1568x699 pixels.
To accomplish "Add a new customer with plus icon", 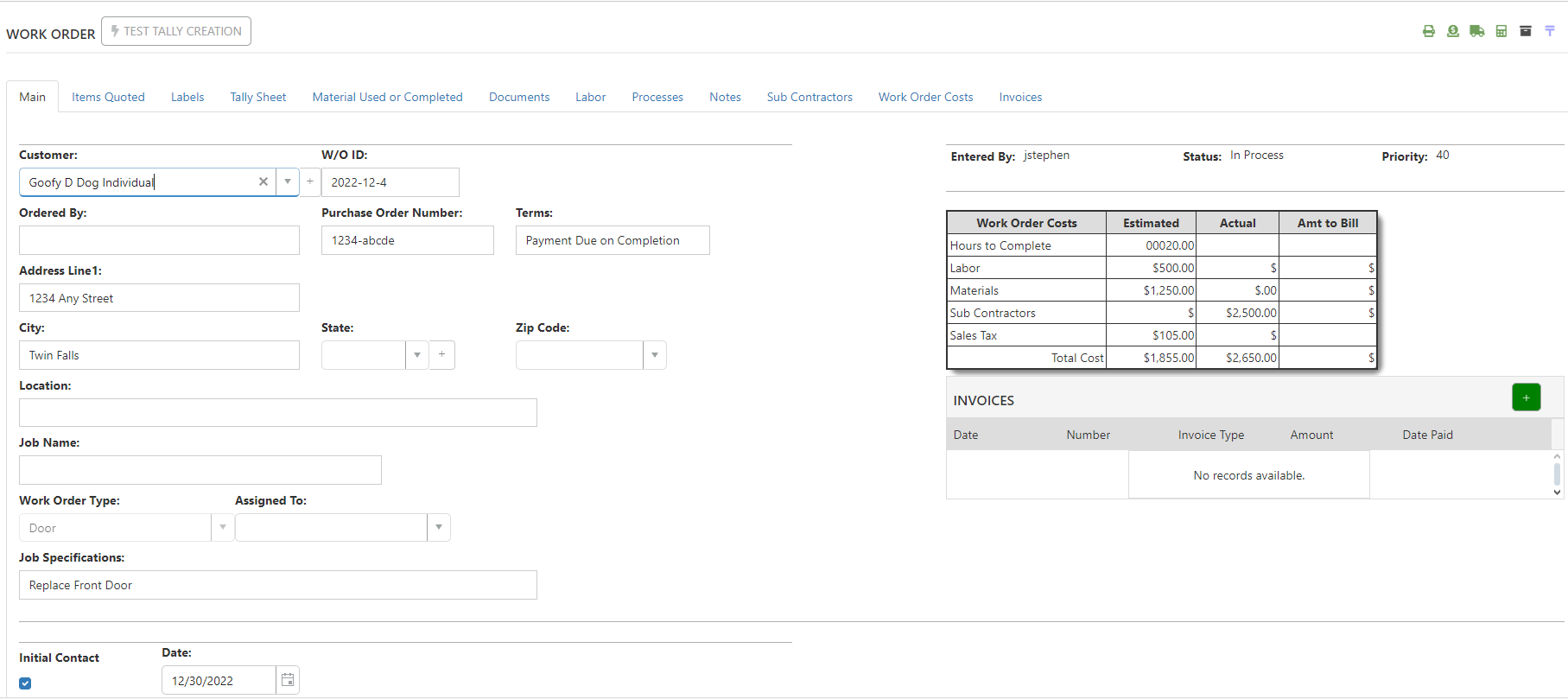I will (x=310, y=181).
